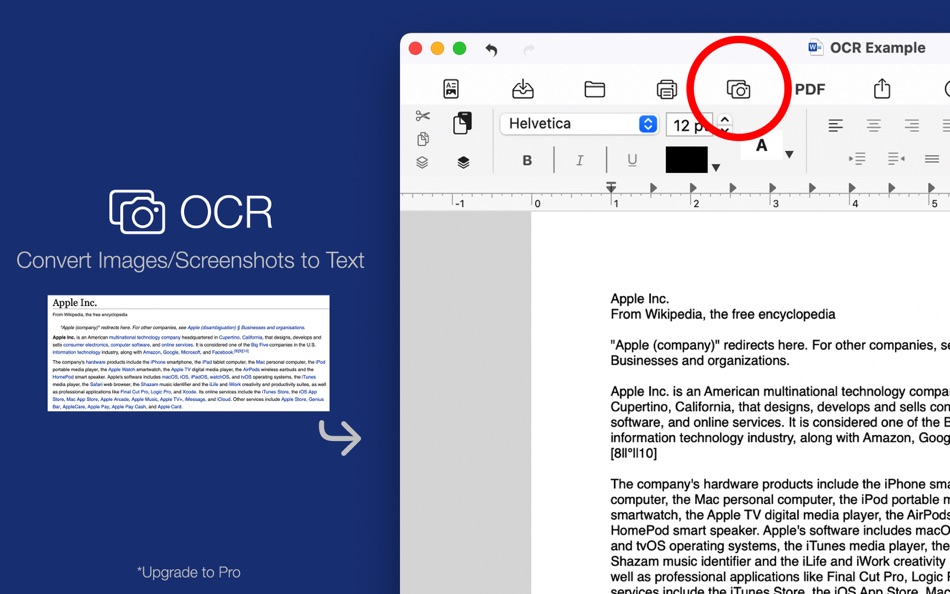Image resolution: width=950 pixels, height=594 pixels.
Task: Click the Undo arrow in the title bar
Action: tap(491, 50)
